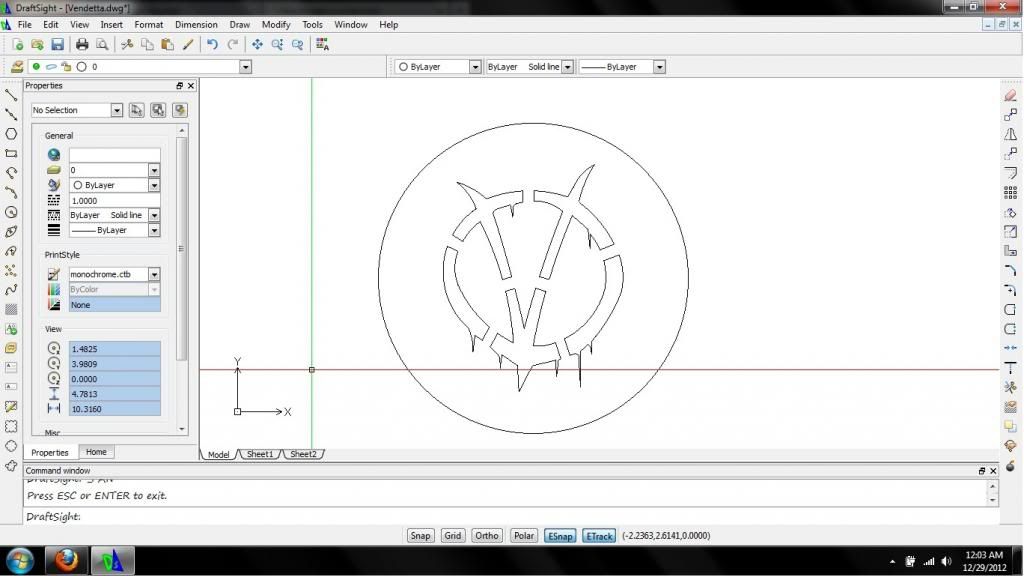Click the Windows Start button

tap(20, 561)
